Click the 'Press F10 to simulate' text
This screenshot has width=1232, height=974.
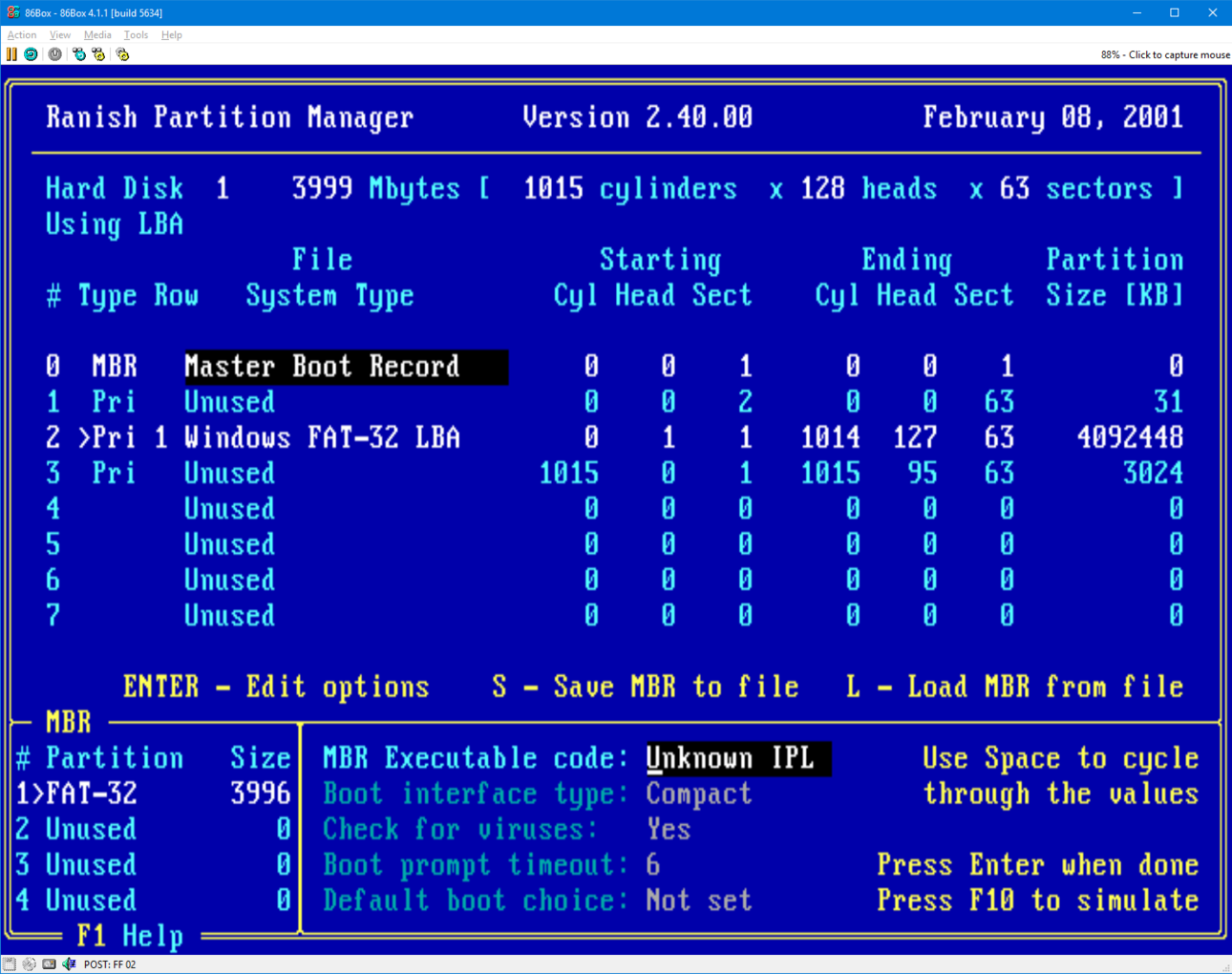coord(1038,901)
